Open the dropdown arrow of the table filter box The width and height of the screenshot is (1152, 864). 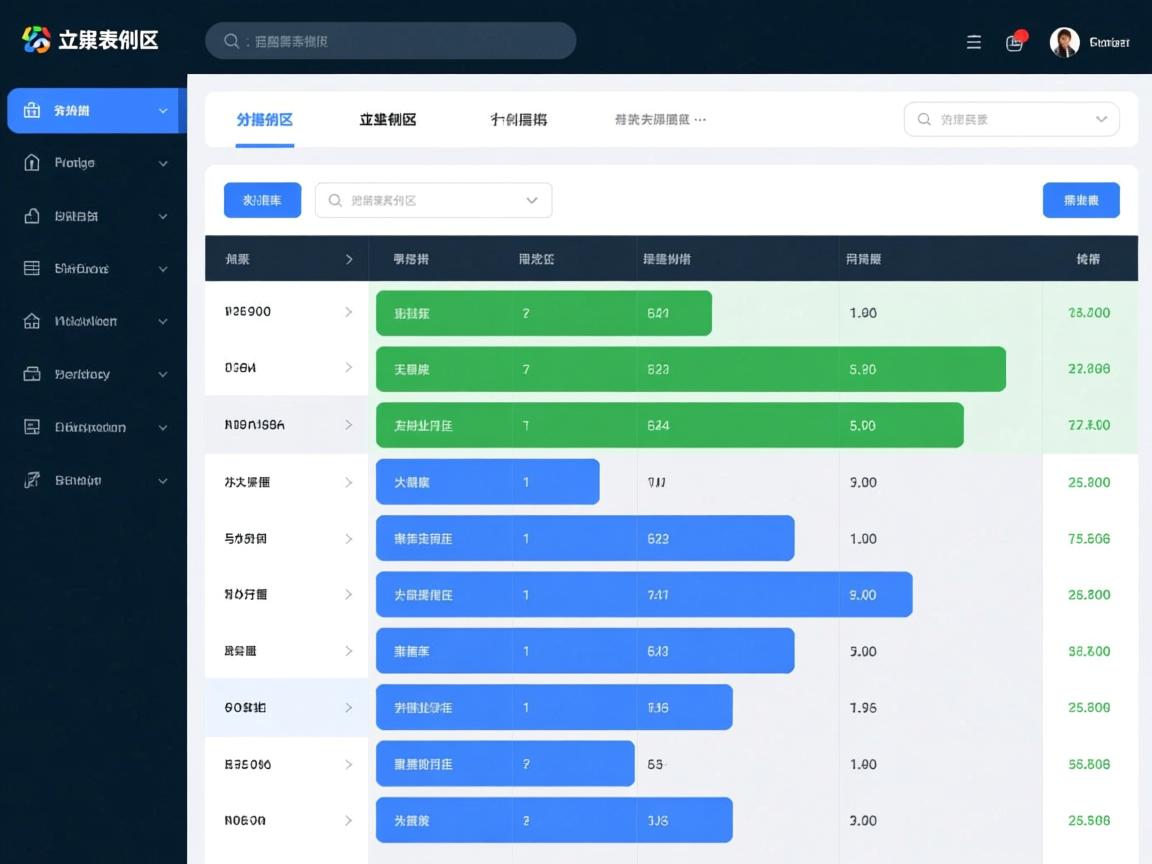(x=531, y=200)
